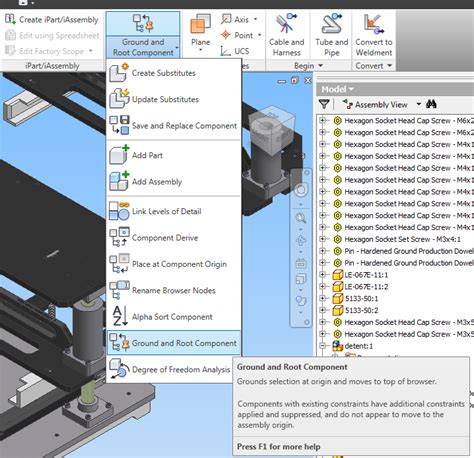Click the Zoom tool in navigation bar
This screenshot has width=474, height=458.
tap(301, 218)
